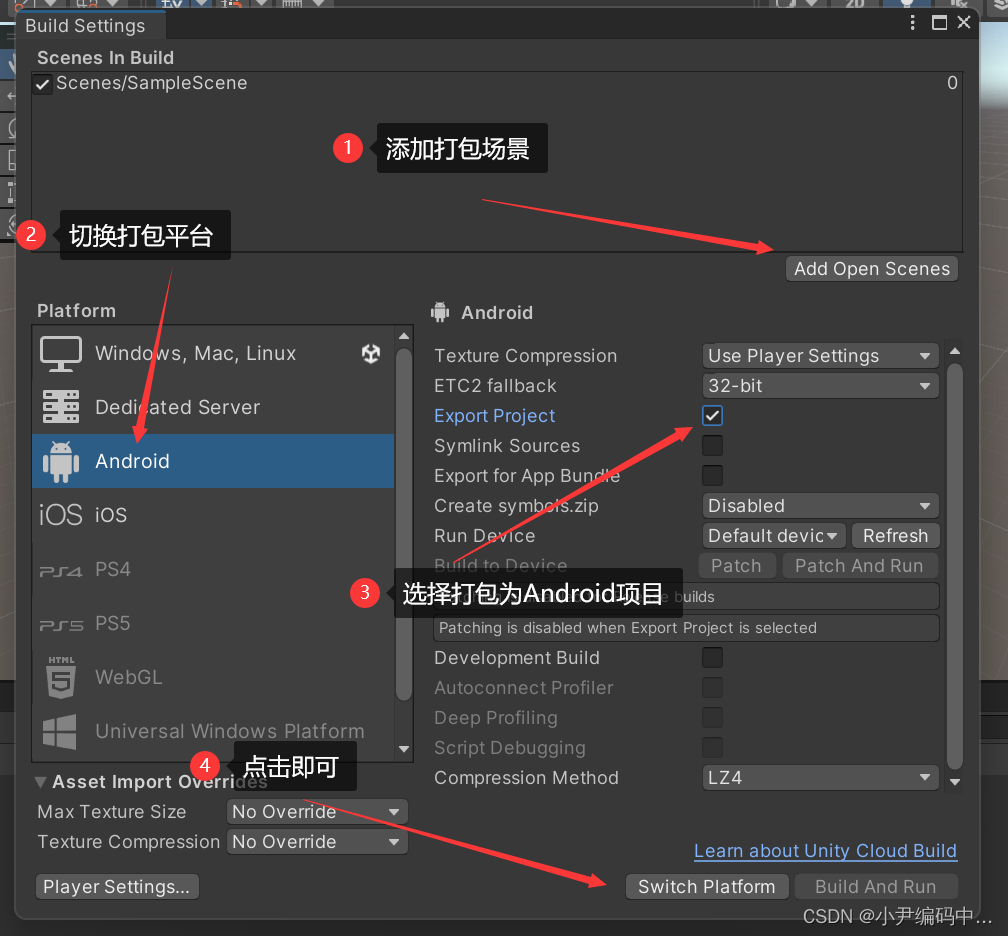Click the Export Project label
This screenshot has width=1008, height=936.
[x=494, y=416]
